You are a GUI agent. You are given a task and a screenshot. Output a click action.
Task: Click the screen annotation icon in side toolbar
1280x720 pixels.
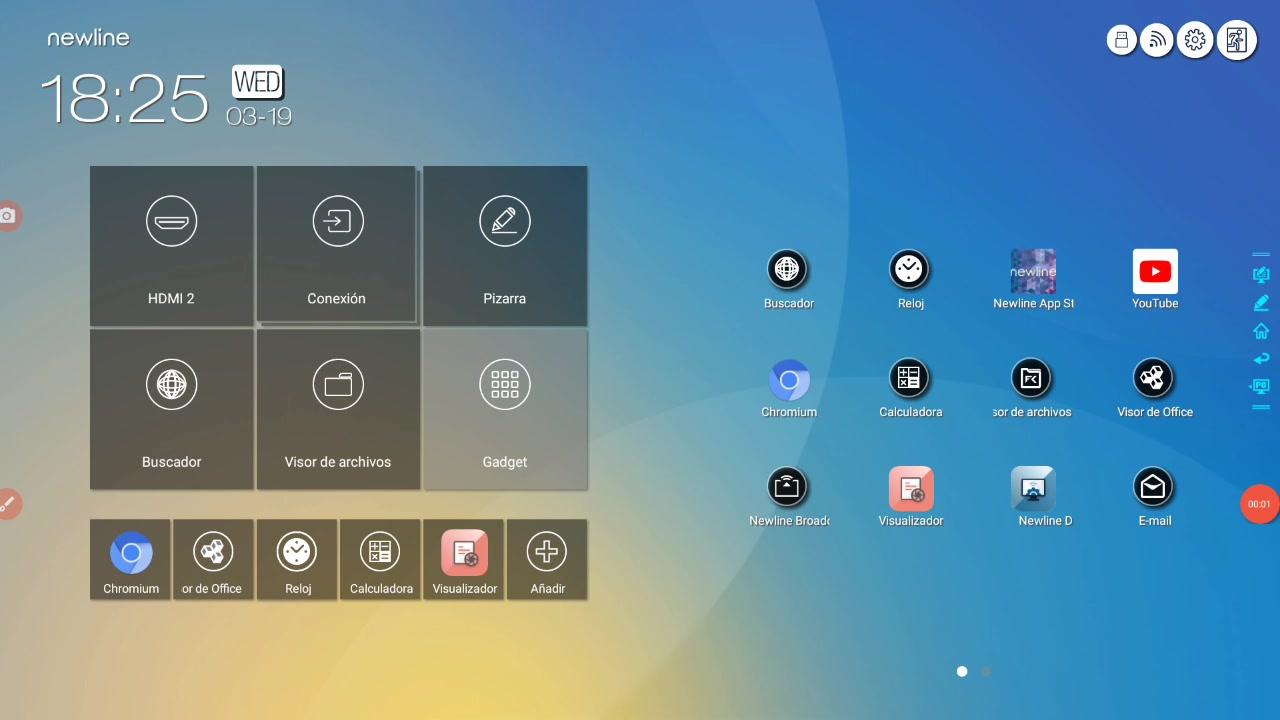pos(1261,275)
